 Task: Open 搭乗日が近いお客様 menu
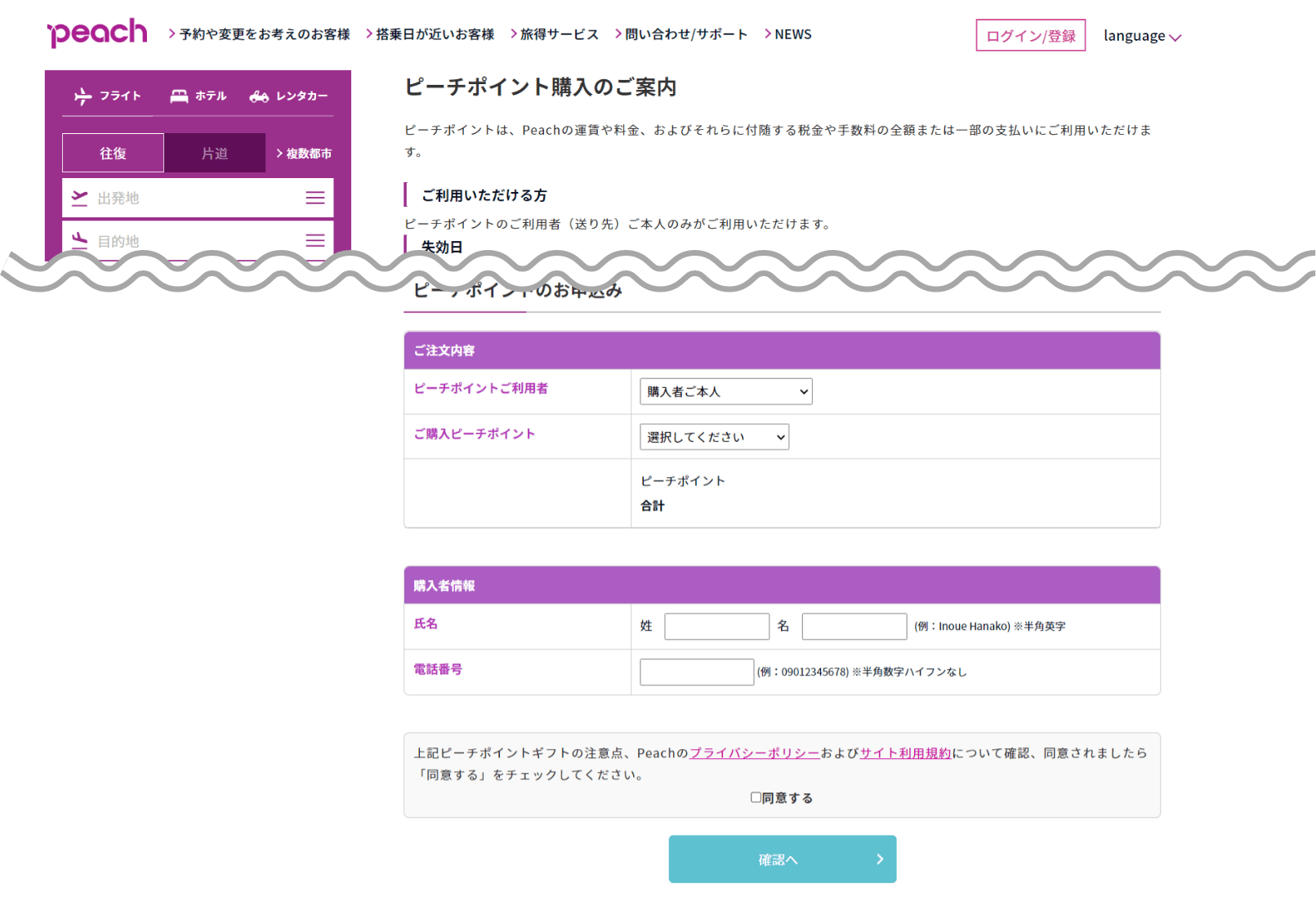[430, 34]
